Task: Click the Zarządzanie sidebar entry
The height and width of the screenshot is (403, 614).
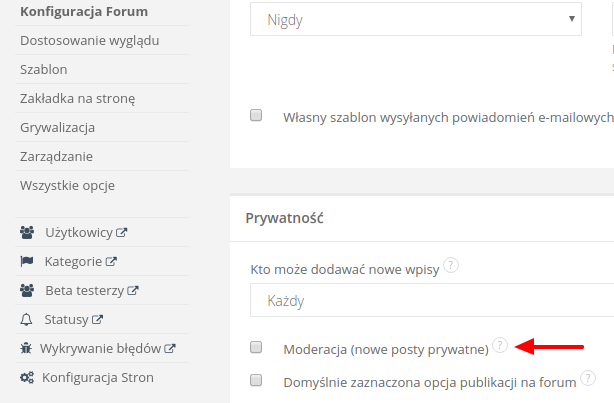Action: click(57, 157)
